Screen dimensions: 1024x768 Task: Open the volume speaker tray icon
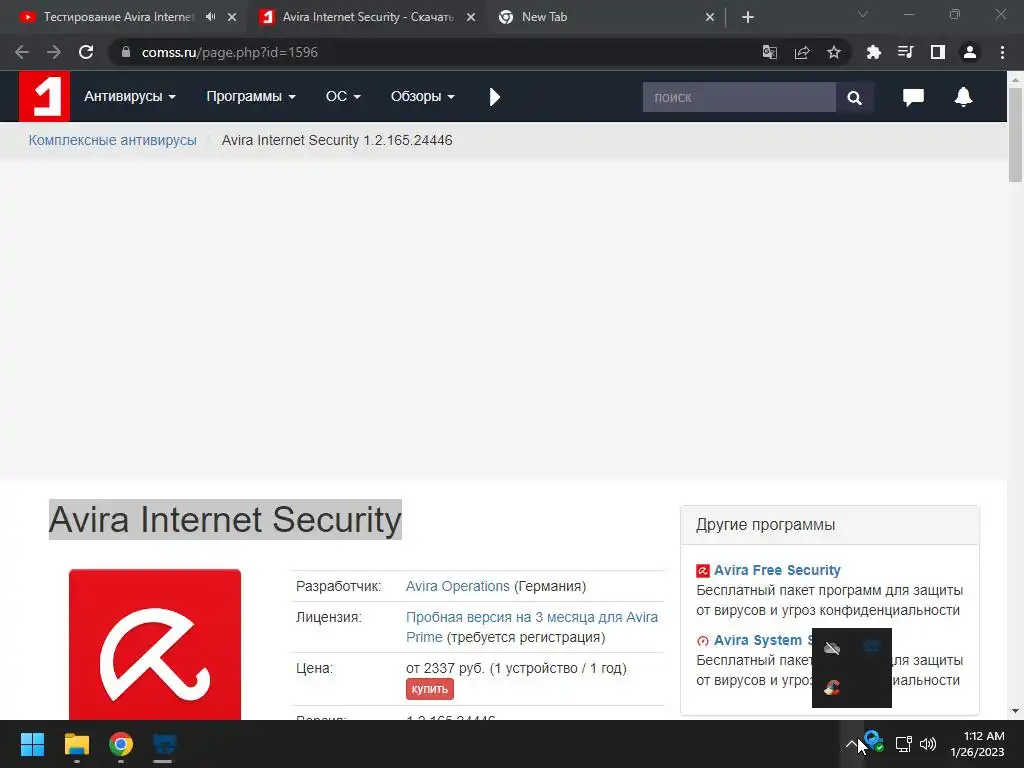coord(928,744)
